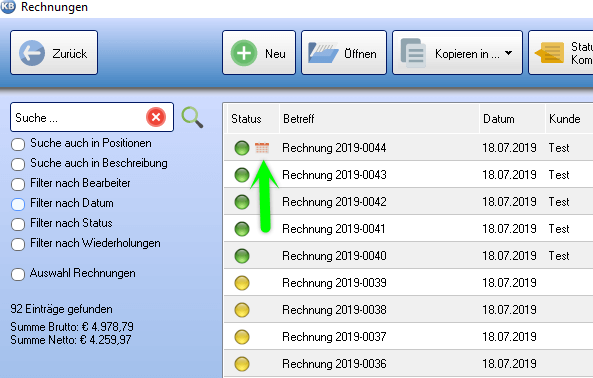Click Summe Netto € 4.259,97 text
This screenshot has width=593, height=378.
(x=71, y=340)
